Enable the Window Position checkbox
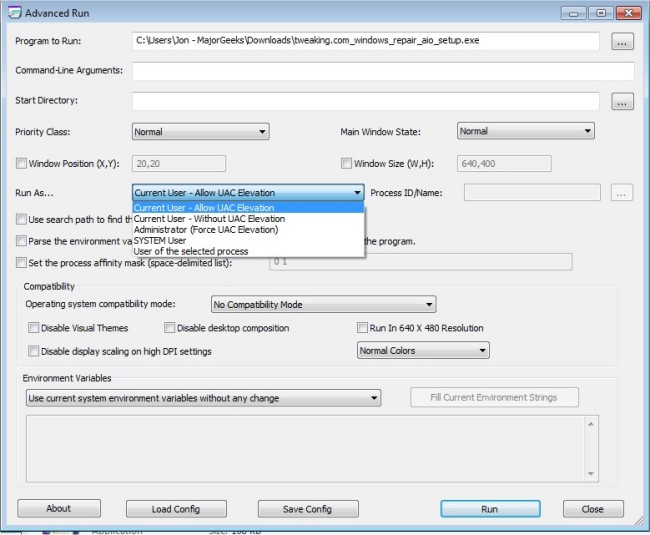Screen dimensions: 650x535 pyautogui.click(x=22, y=163)
